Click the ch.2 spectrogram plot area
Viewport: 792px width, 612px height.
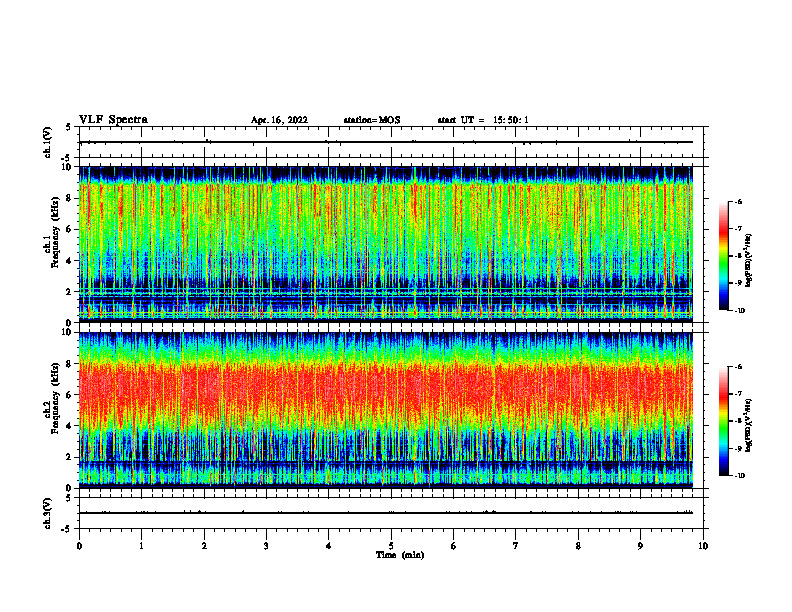point(385,410)
